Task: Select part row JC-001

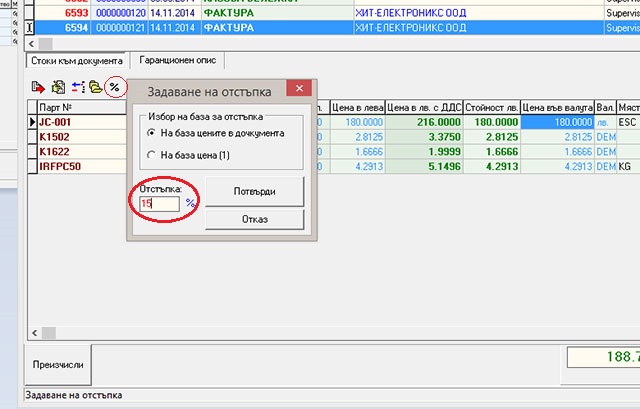Action: click(x=82, y=122)
